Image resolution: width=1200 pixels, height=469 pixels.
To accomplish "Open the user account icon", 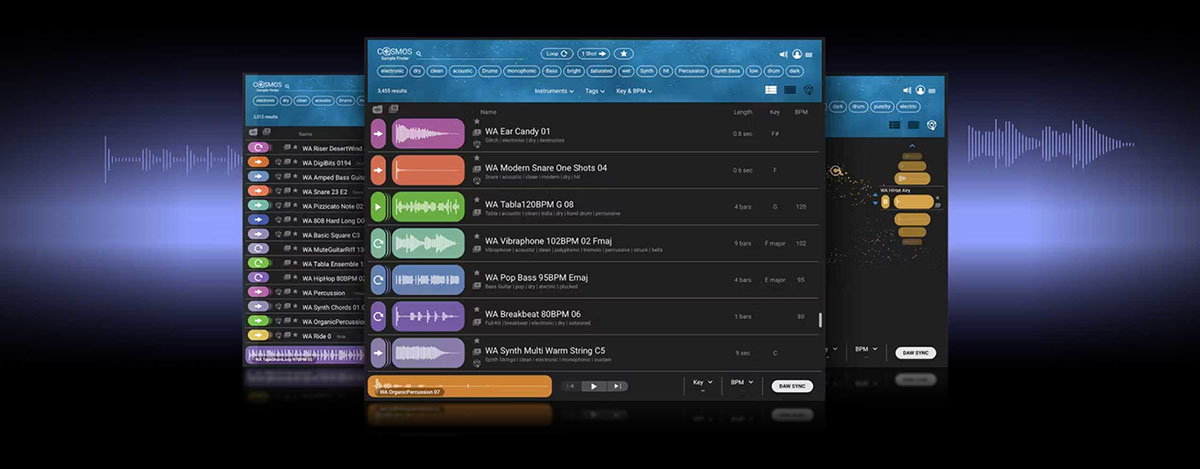I will (797, 54).
